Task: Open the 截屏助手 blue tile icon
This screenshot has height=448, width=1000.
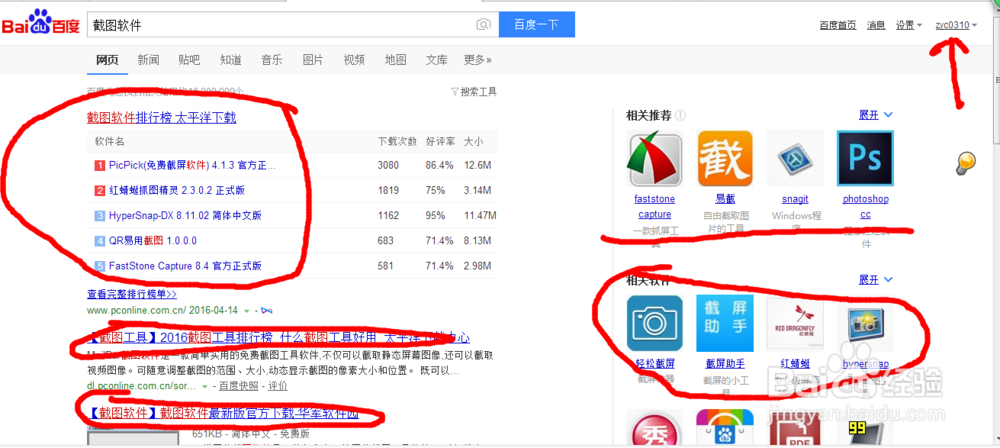Action: (x=725, y=323)
